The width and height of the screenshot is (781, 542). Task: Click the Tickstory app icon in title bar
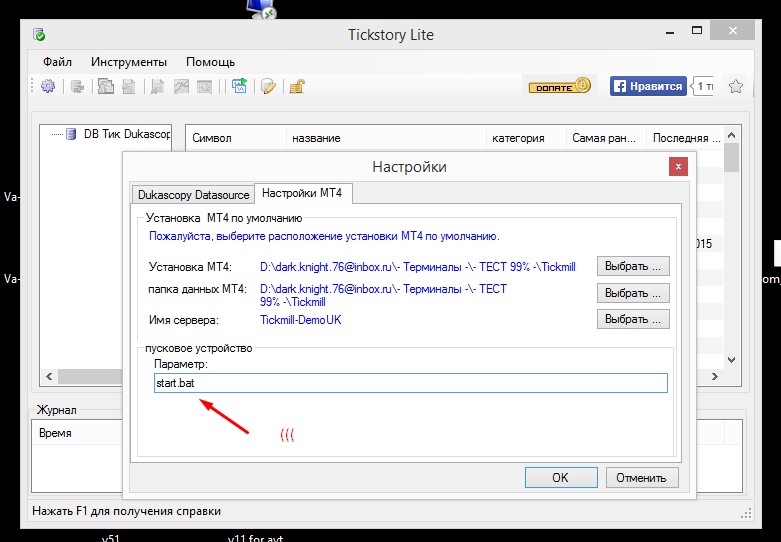39,35
